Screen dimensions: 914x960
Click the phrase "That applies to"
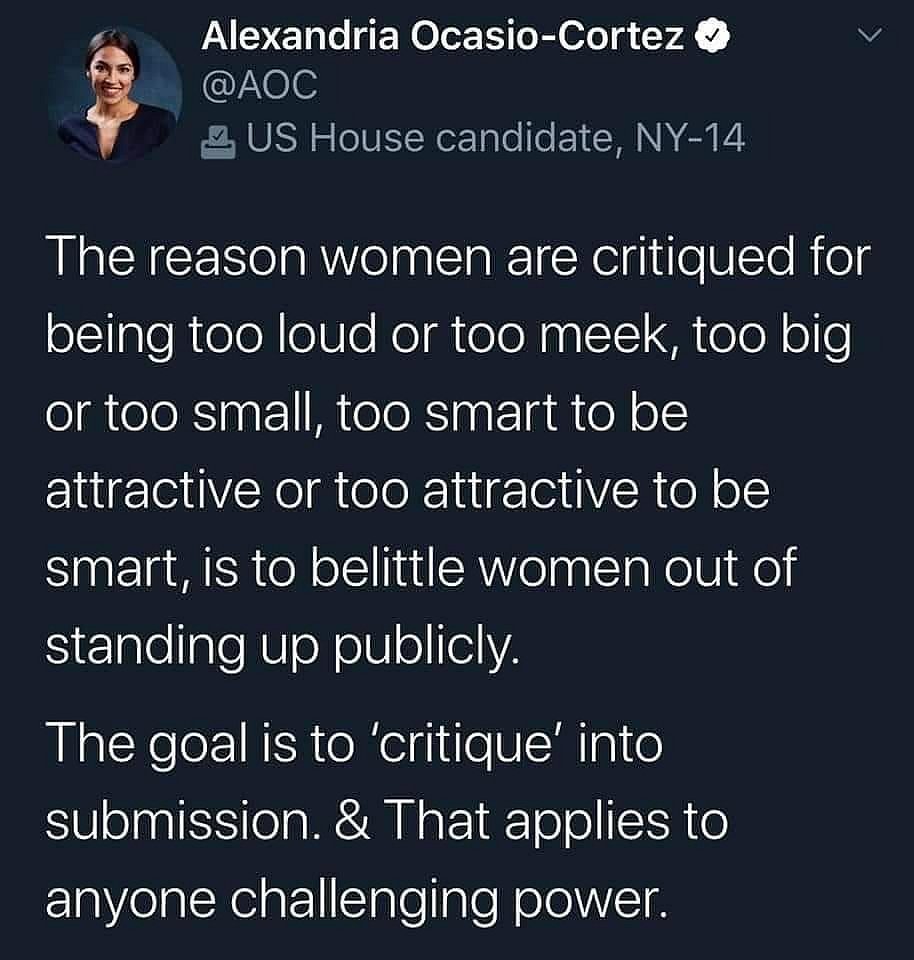click(x=555, y=822)
